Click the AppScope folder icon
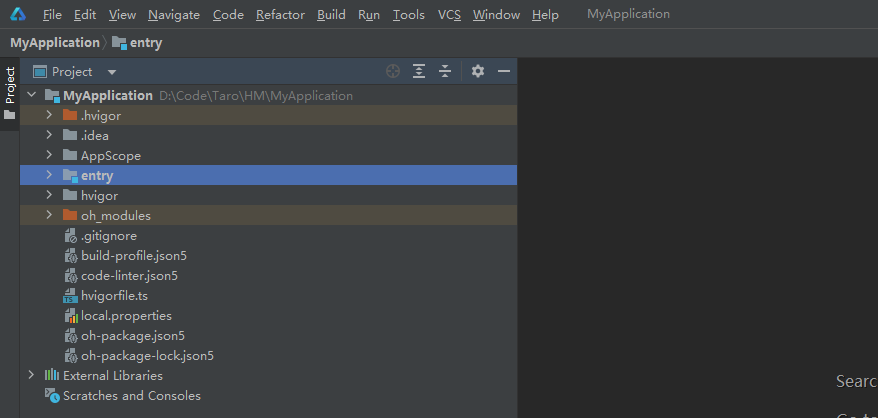 (70, 155)
